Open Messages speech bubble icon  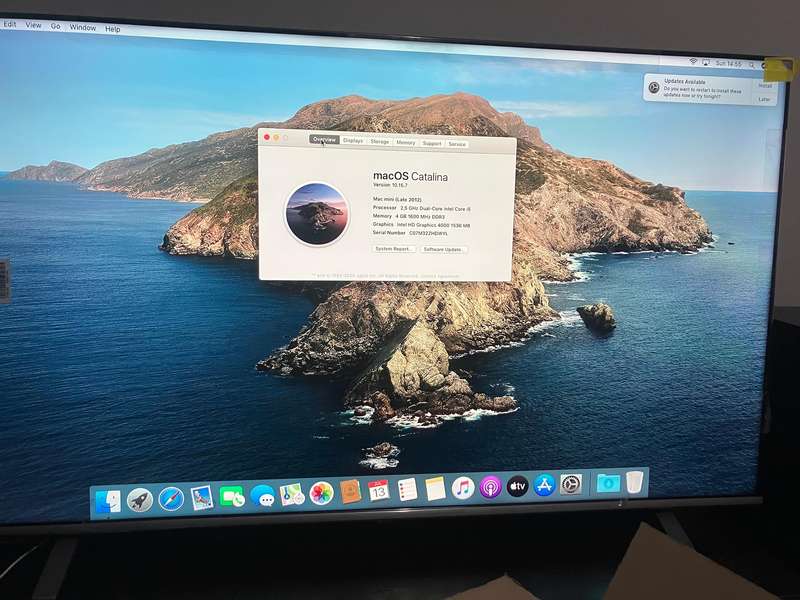[x=263, y=495]
